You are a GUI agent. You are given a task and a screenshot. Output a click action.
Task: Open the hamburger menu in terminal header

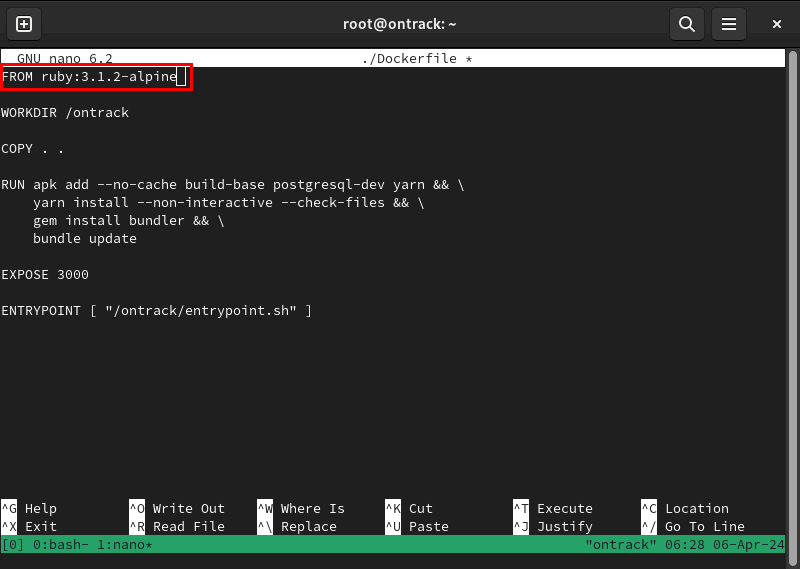point(729,24)
